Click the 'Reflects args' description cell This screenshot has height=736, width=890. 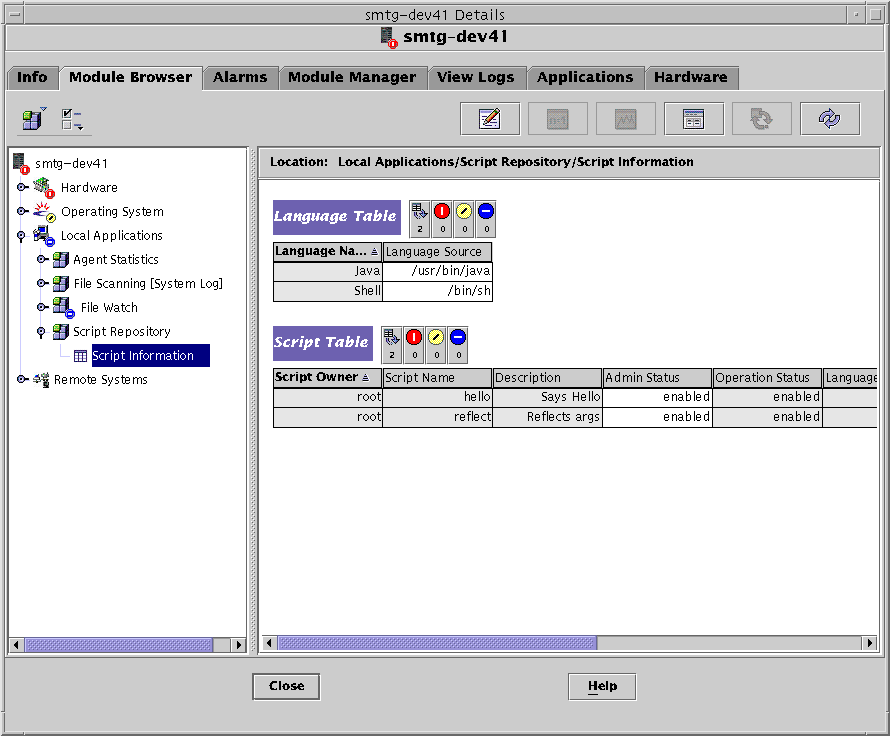click(547, 417)
